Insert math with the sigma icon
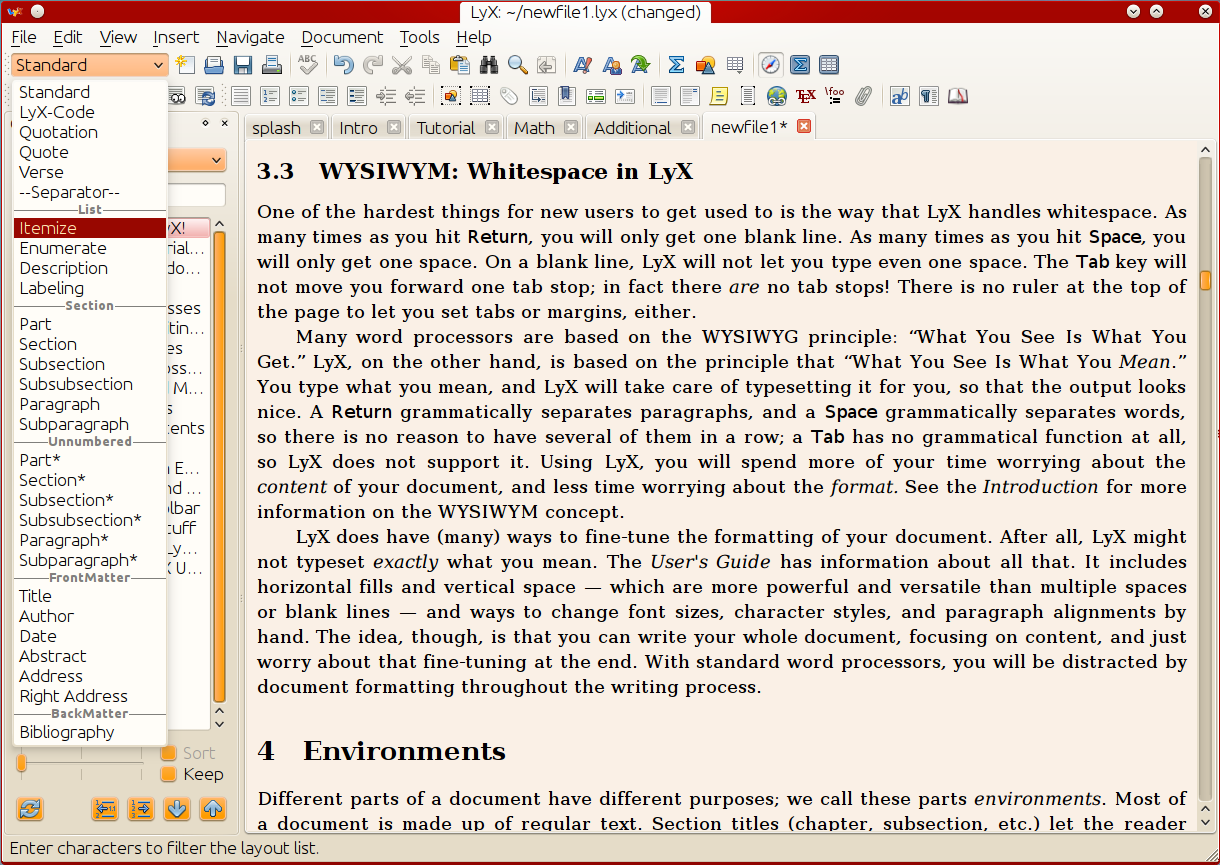This screenshot has width=1220, height=865. pos(677,65)
